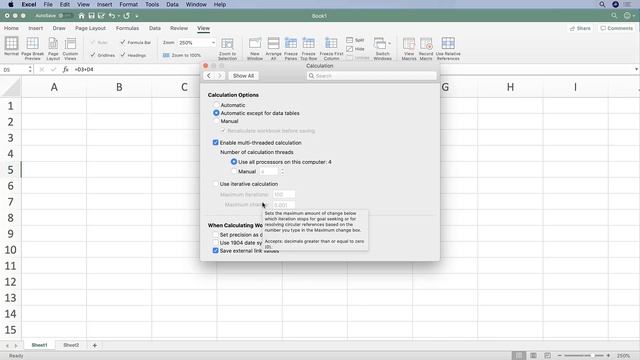This screenshot has height=360, width=640.
Task: Click Show All button in dialog
Action: coord(243,76)
